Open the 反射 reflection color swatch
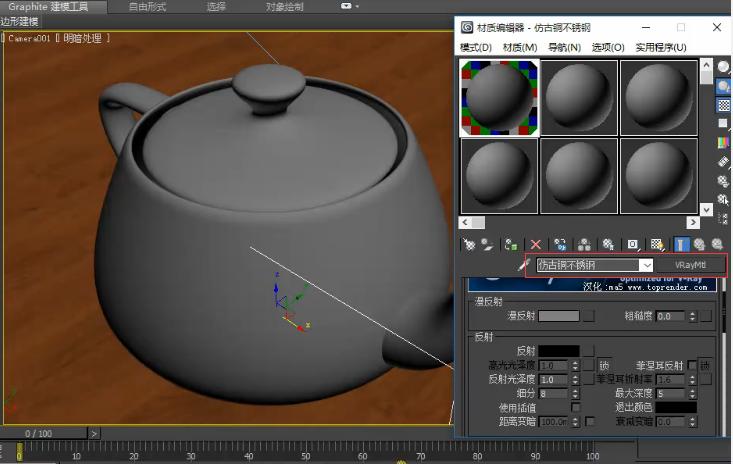The image size is (733, 464). pyautogui.click(x=559, y=351)
